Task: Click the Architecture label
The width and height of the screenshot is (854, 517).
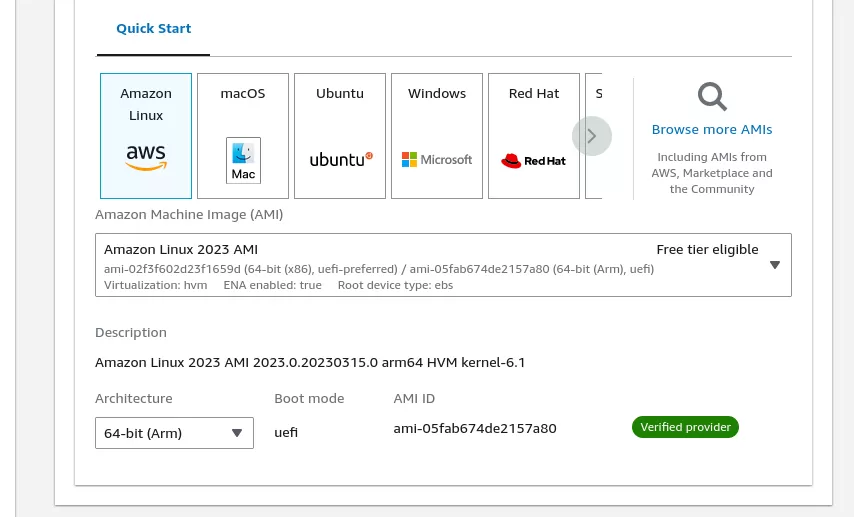Action: tap(133, 398)
